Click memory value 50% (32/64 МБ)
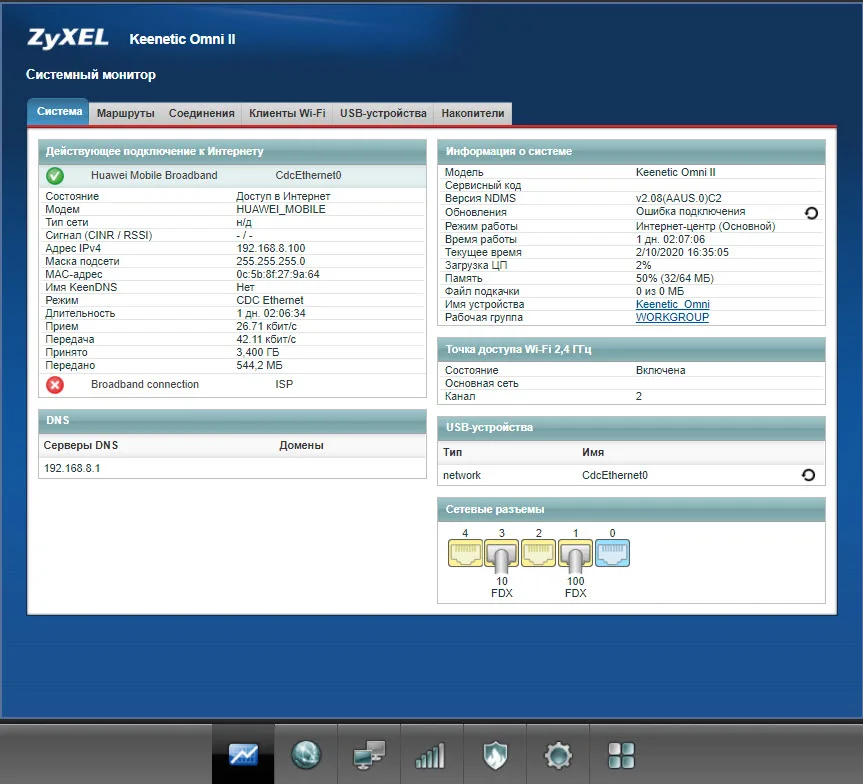The height and width of the screenshot is (784, 863). pyautogui.click(x=675, y=279)
